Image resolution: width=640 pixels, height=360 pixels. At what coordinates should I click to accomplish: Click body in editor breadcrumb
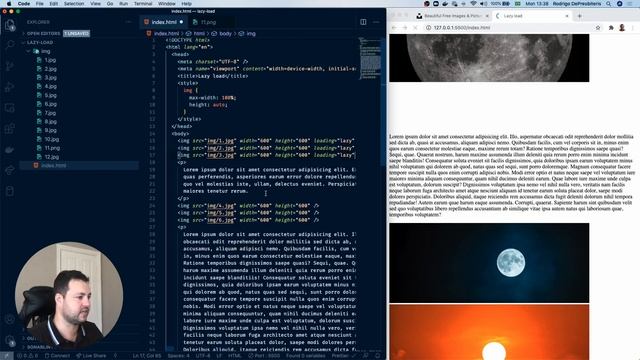coord(225,34)
